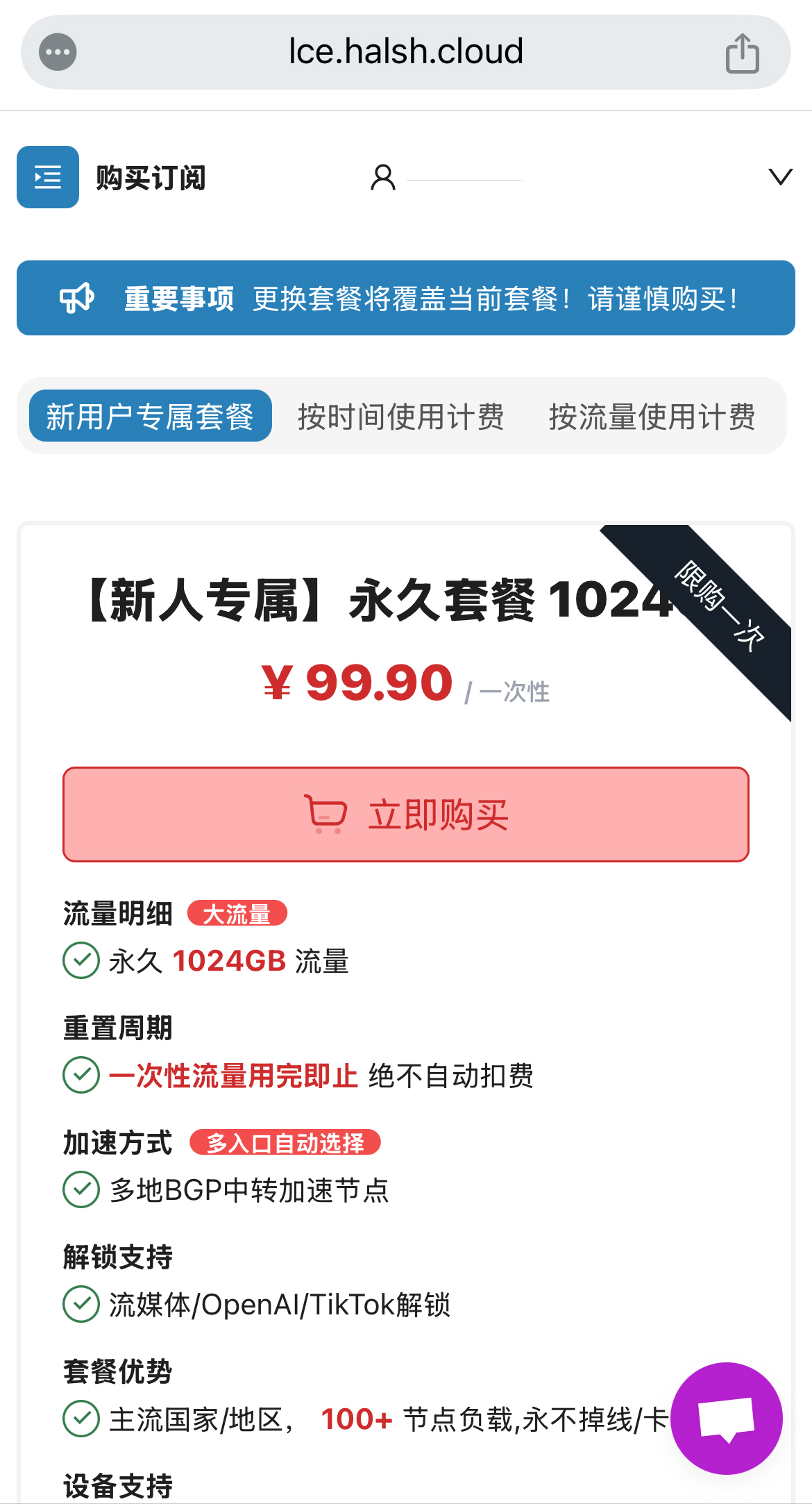Switch to 按时间使用计费 tab
This screenshot has height=1504, width=812.
[x=400, y=417]
